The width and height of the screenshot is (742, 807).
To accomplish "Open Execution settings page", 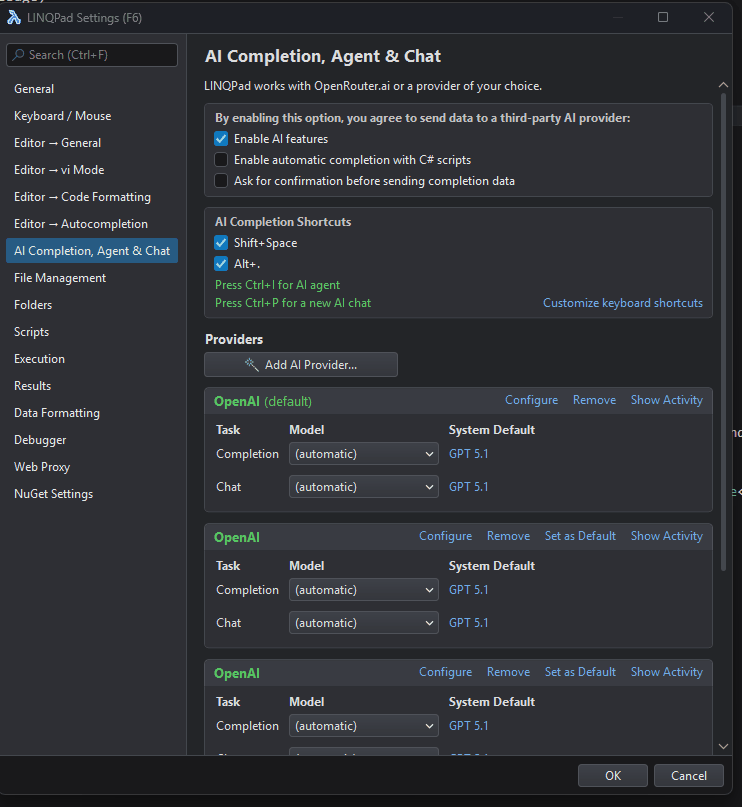I will (x=39, y=359).
